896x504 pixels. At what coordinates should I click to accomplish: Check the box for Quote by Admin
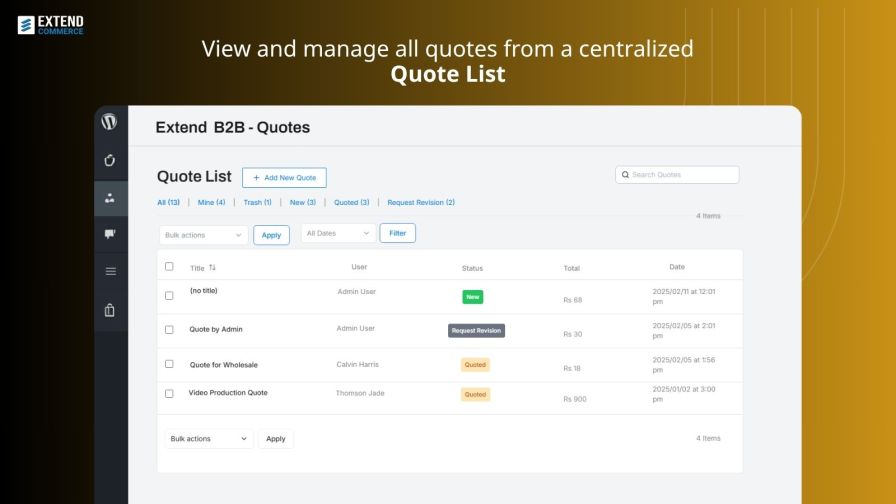point(169,330)
